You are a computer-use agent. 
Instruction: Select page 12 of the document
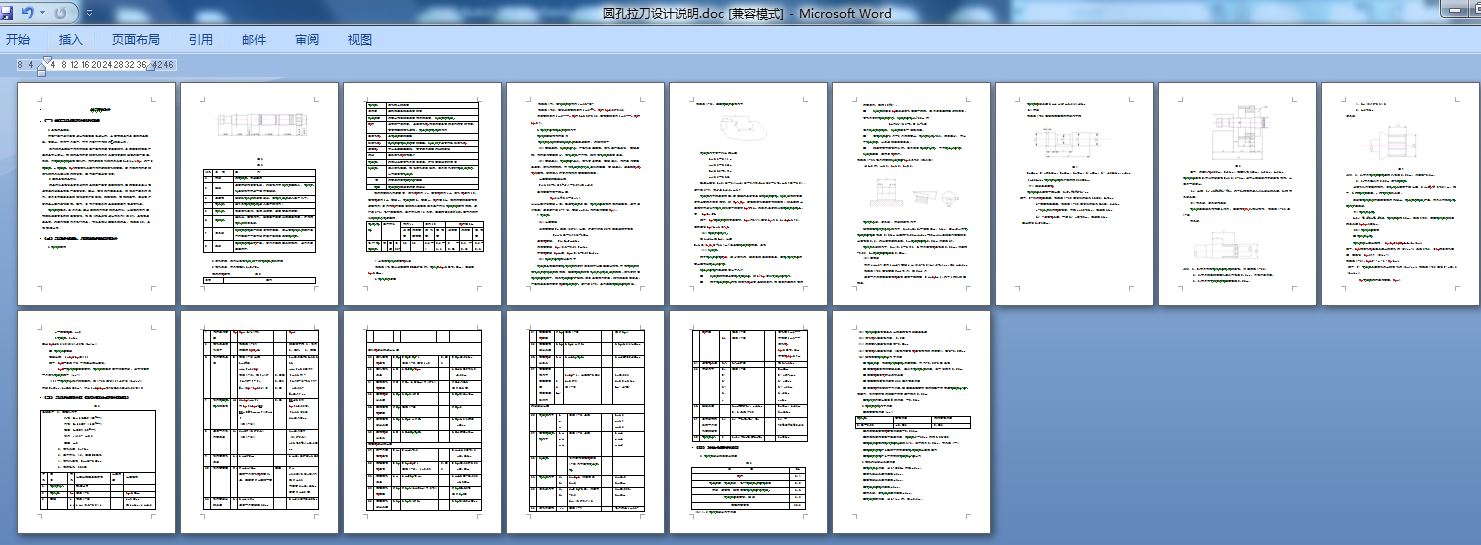(x=422, y=422)
